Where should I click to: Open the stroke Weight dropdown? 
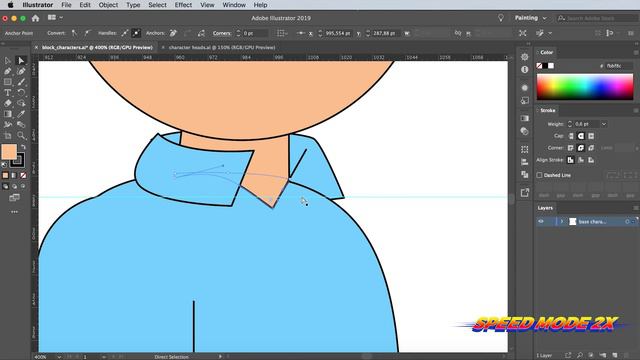click(x=604, y=124)
